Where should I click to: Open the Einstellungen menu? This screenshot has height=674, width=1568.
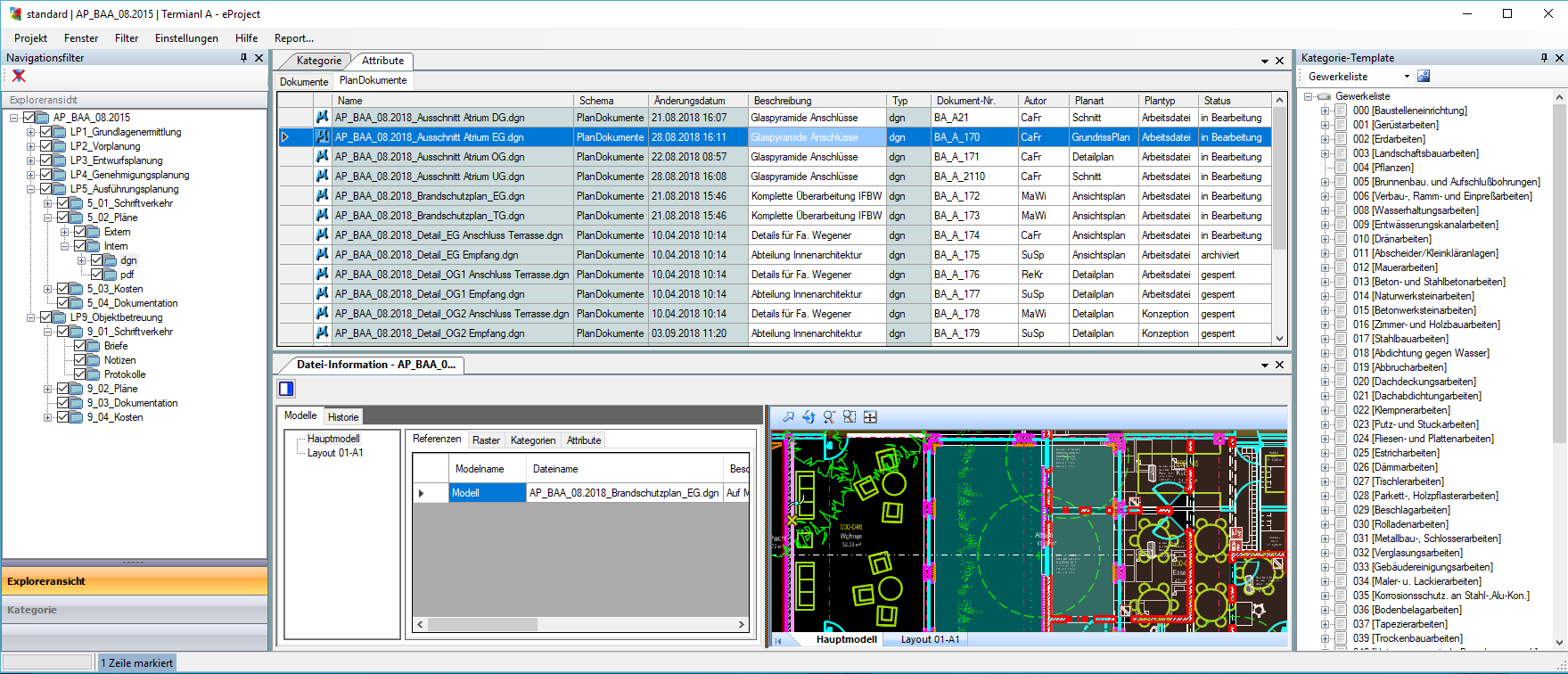[x=186, y=38]
